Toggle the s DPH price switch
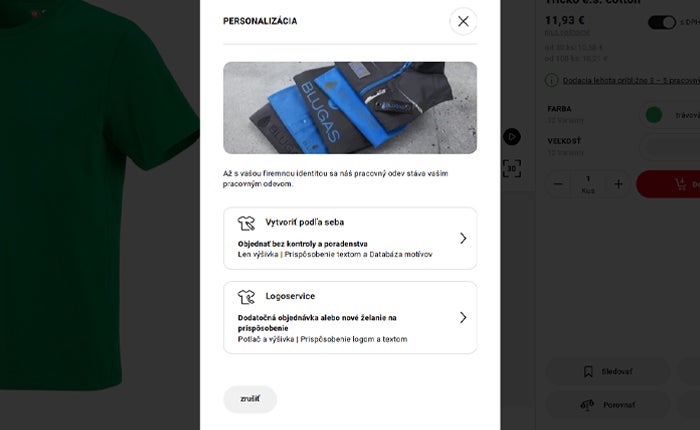Image resolution: width=700 pixels, height=430 pixels. click(662, 22)
